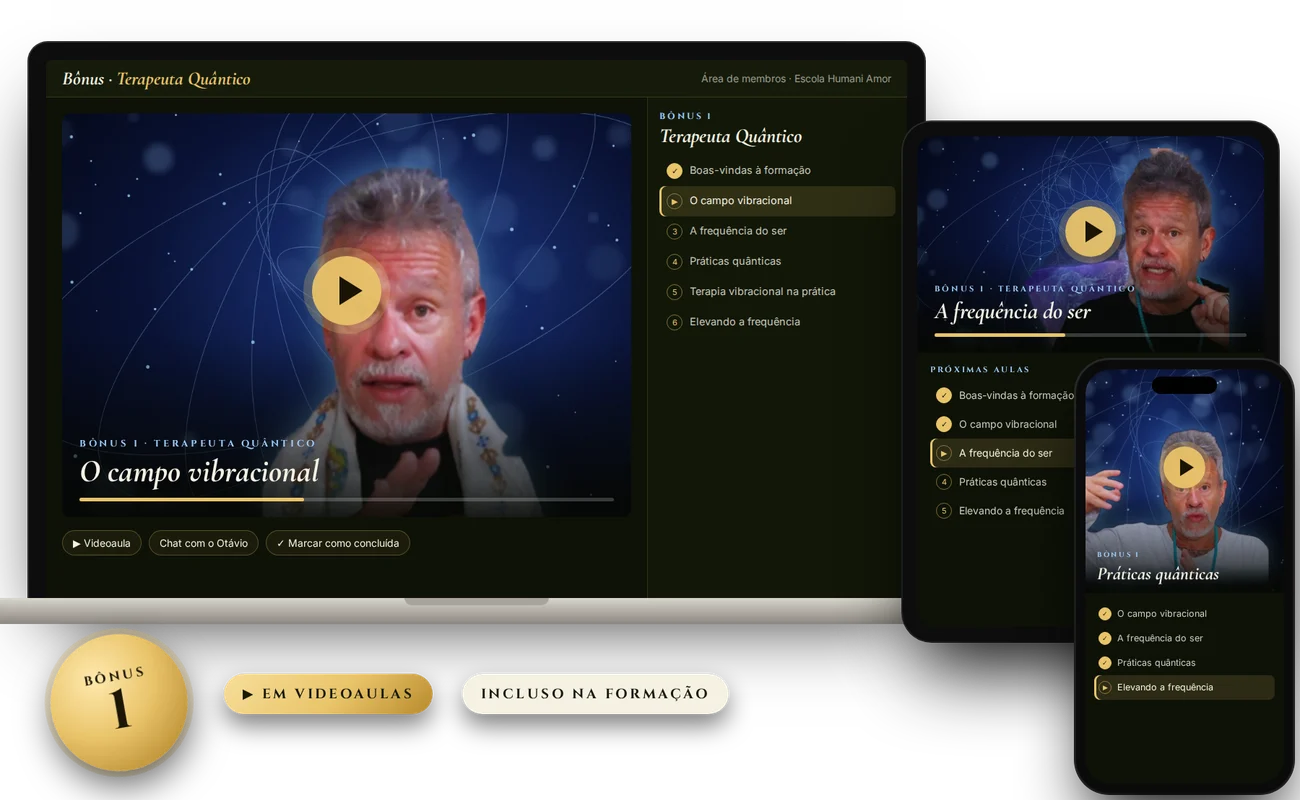Image resolution: width=1300 pixels, height=800 pixels.
Task: Select highlighted laptop lesson O campo vibracional
Action: (x=777, y=201)
